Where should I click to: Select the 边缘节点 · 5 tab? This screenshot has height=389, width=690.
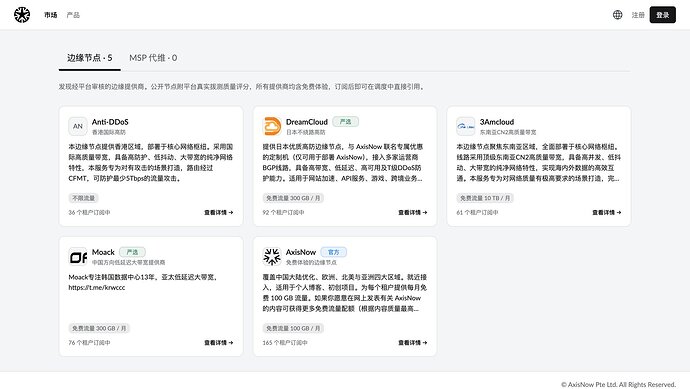[90, 58]
